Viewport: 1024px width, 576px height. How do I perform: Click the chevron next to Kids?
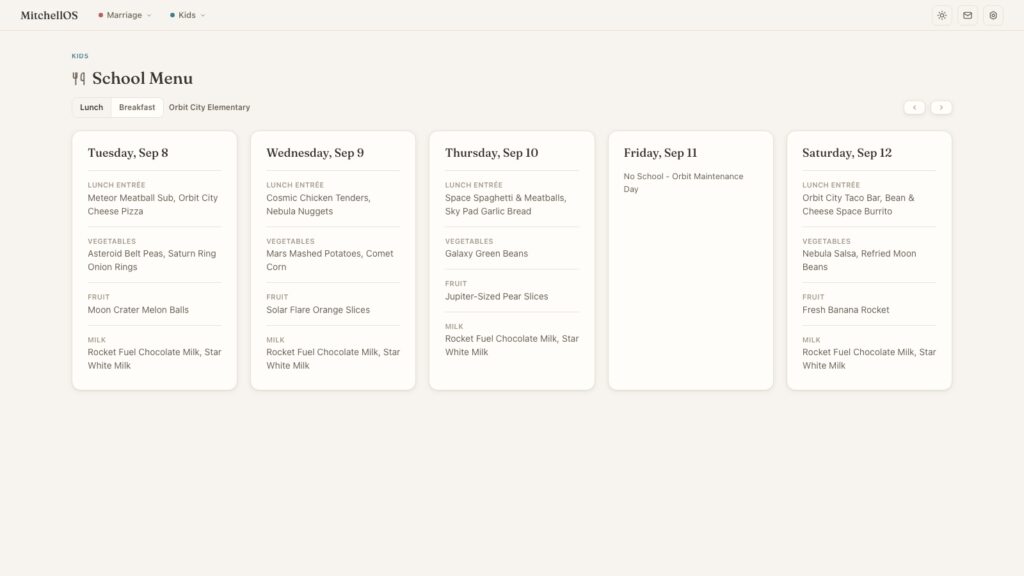202,15
